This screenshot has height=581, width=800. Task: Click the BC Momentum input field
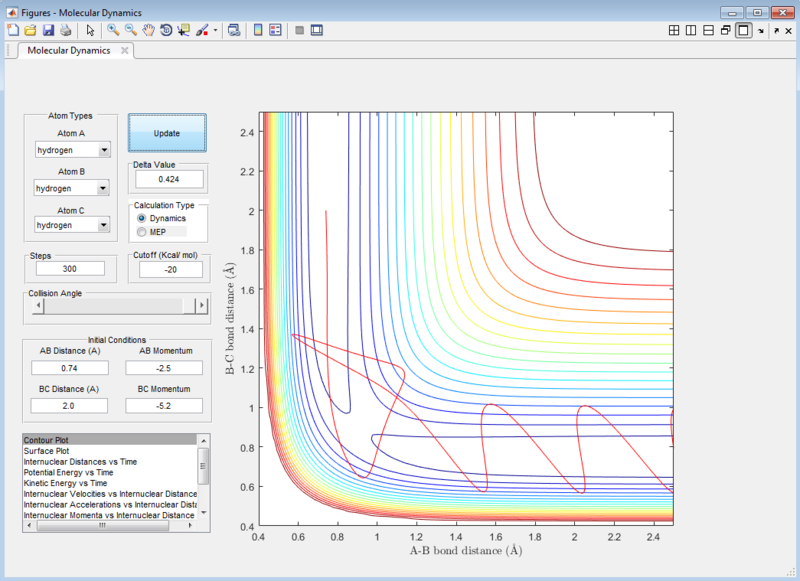(164, 406)
